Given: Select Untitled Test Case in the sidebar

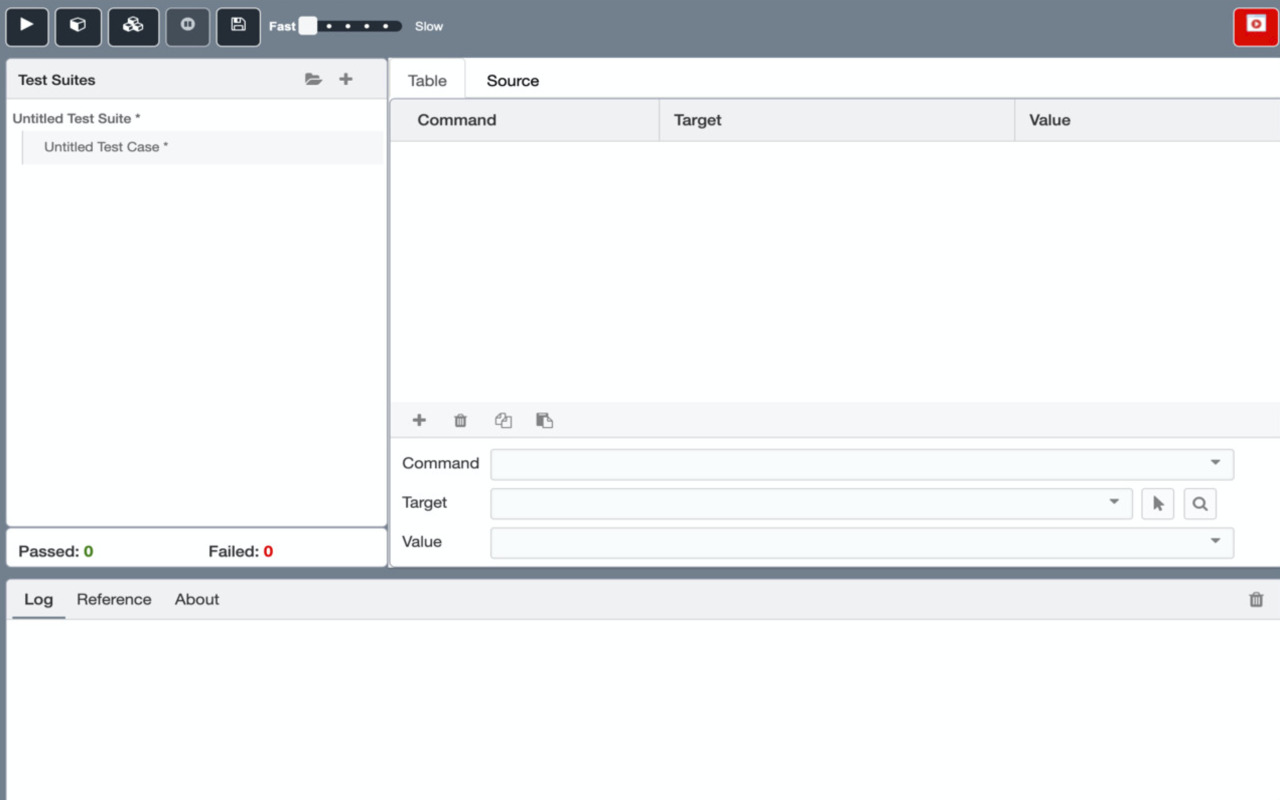Looking at the screenshot, I should (104, 147).
